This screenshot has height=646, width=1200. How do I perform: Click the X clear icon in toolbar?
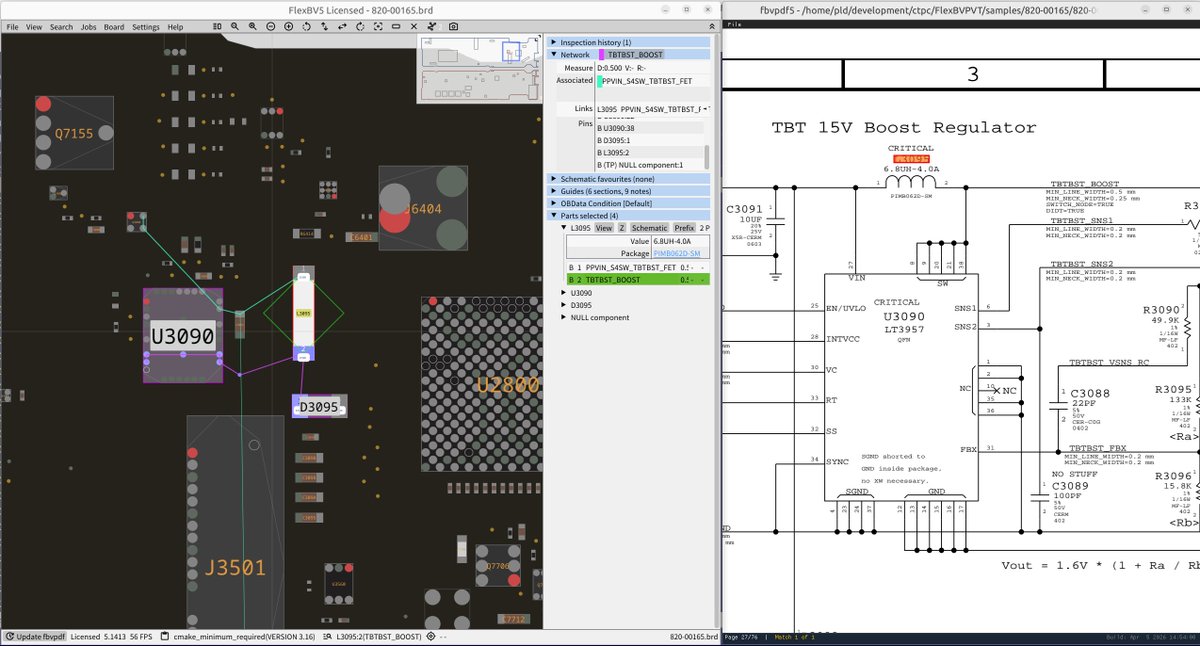coord(414,27)
